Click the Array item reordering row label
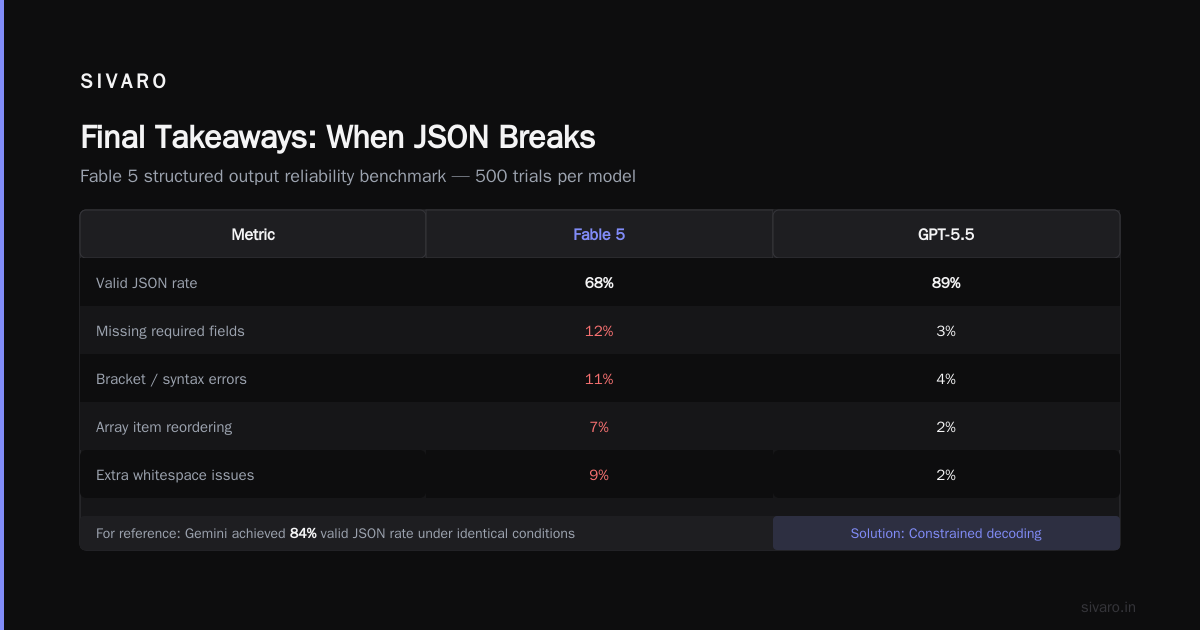The width and height of the screenshot is (1200, 630). tap(164, 427)
